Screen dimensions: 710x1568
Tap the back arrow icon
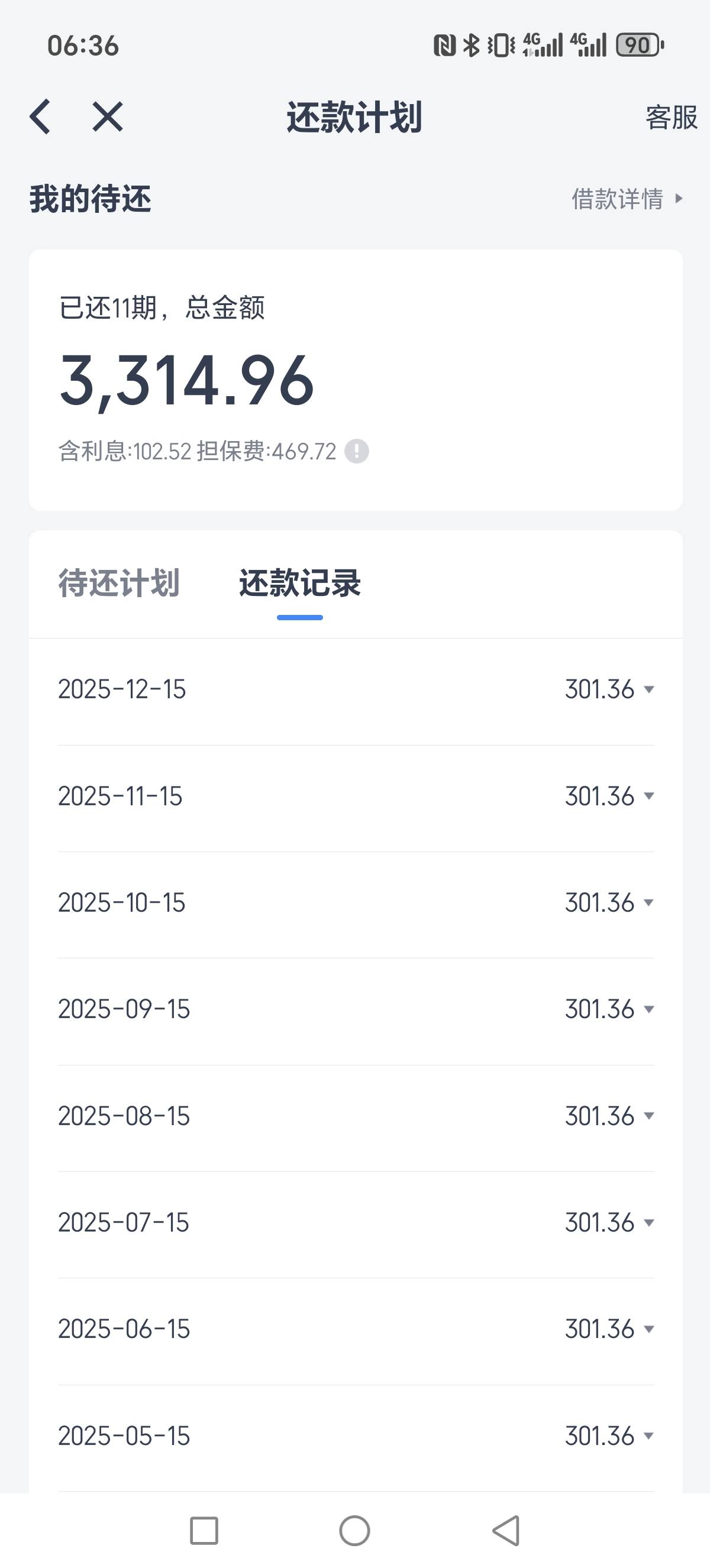pos(40,116)
